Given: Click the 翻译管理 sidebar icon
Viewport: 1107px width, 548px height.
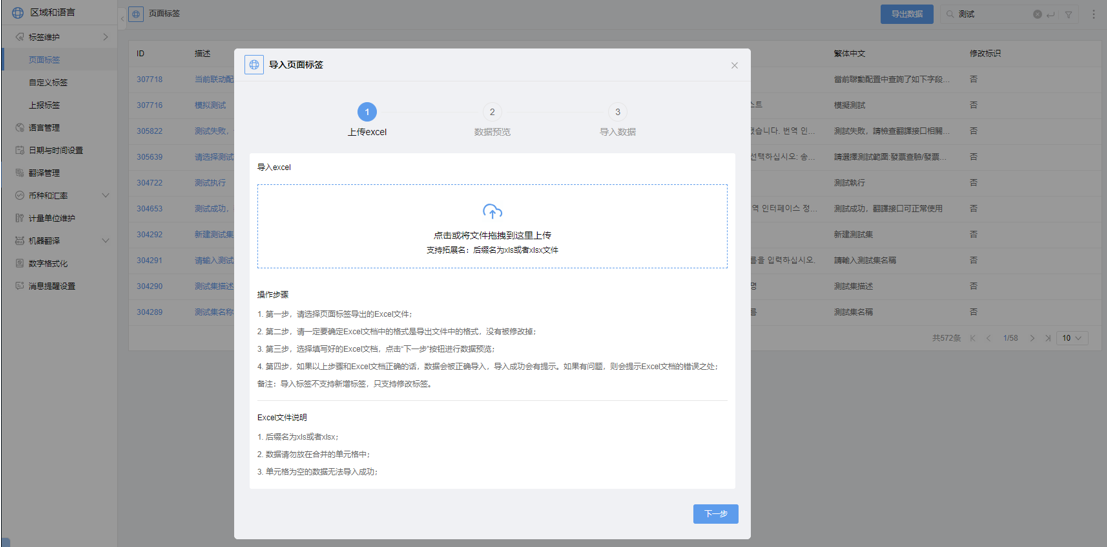Looking at the screenshot, I should click(20, 173).
